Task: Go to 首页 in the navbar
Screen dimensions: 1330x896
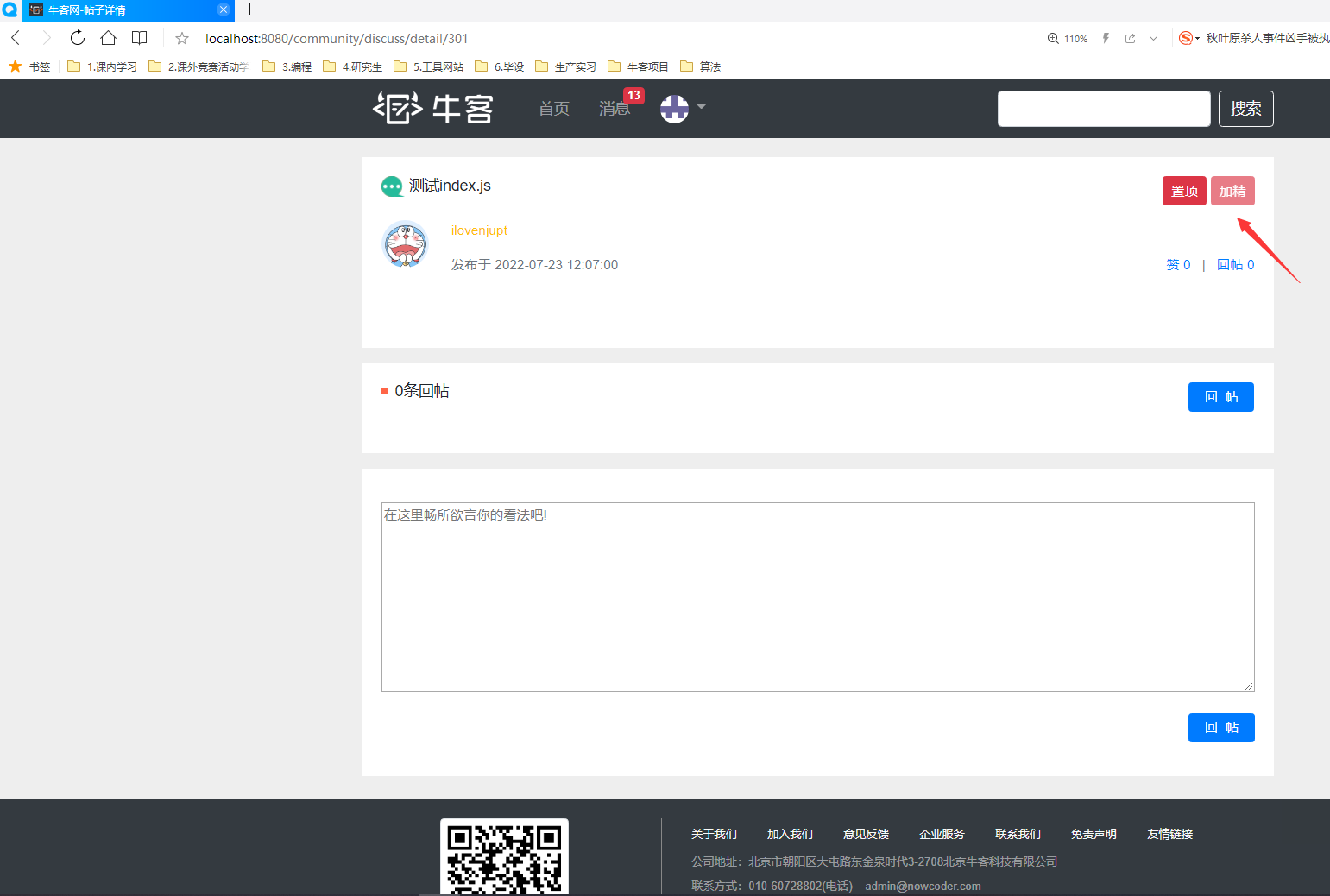Action: 554,109
